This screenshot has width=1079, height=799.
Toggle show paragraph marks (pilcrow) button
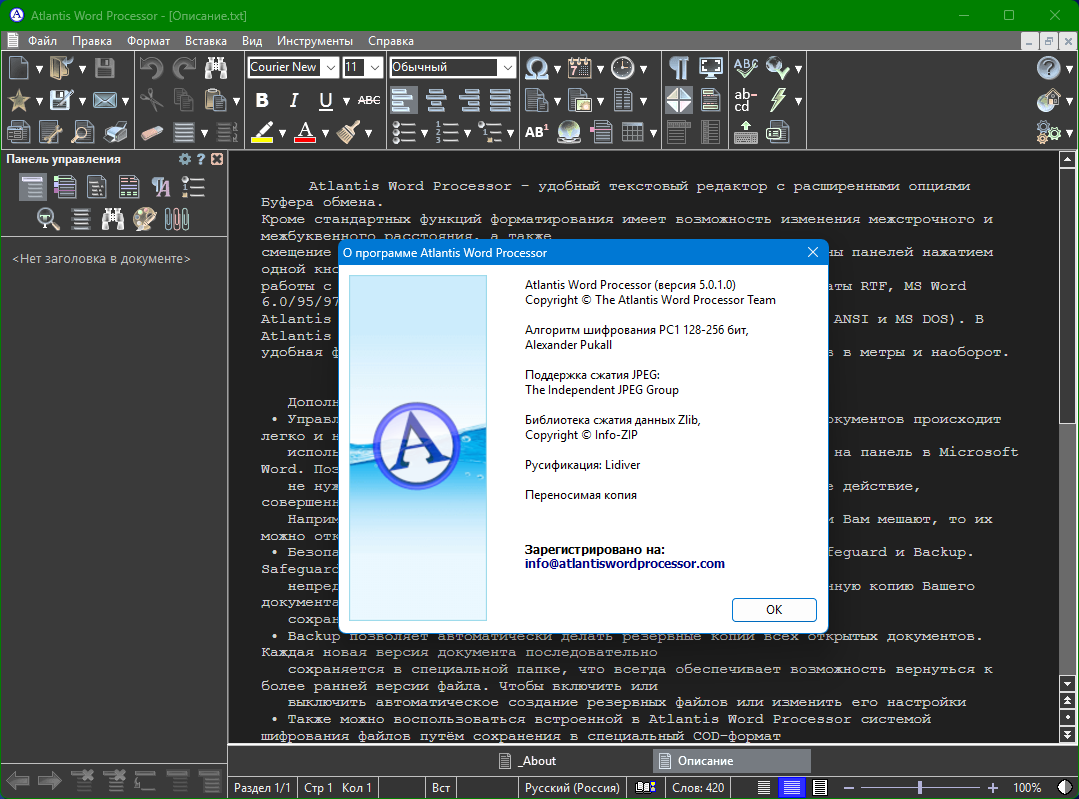click(x=679, y=68)
